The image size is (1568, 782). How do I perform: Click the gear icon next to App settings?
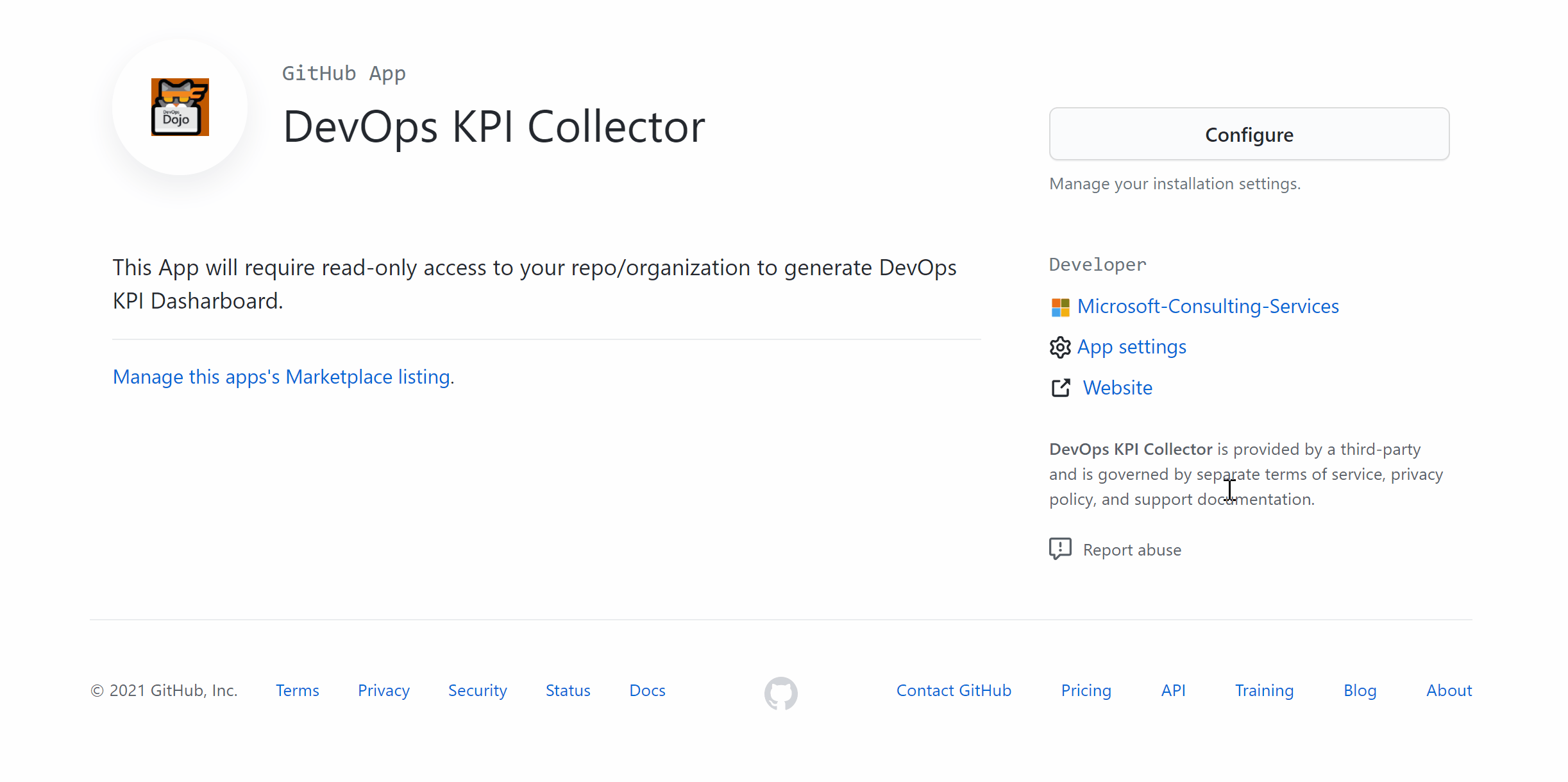[1060, 347]
